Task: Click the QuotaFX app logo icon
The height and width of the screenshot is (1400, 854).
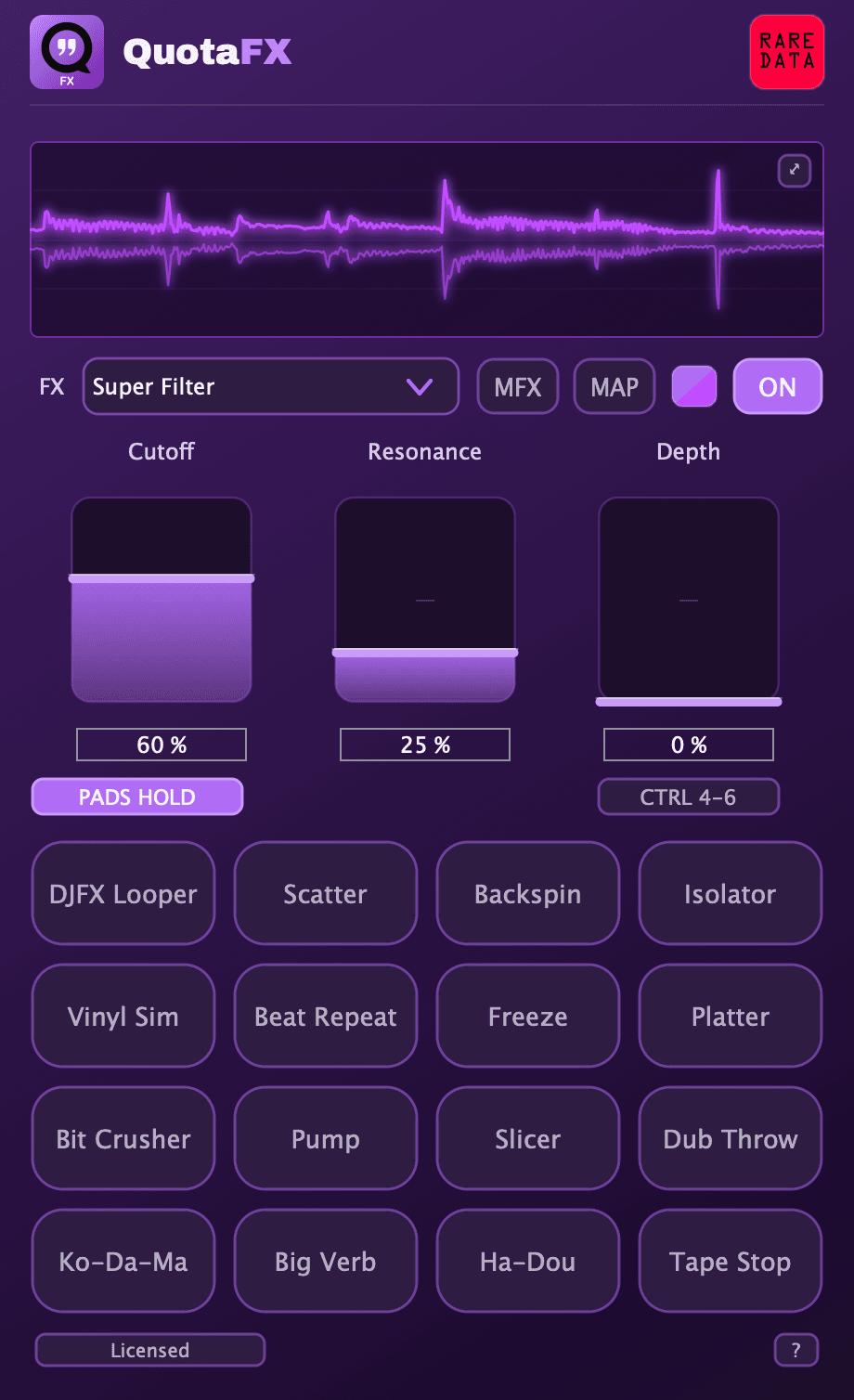Action: 67,52
